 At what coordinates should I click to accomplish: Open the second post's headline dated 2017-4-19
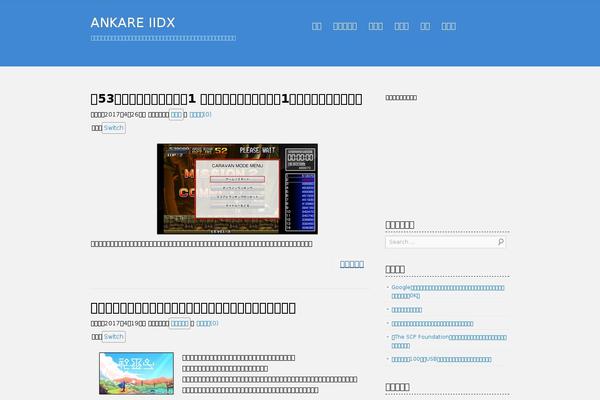click(x=193, y=308)
